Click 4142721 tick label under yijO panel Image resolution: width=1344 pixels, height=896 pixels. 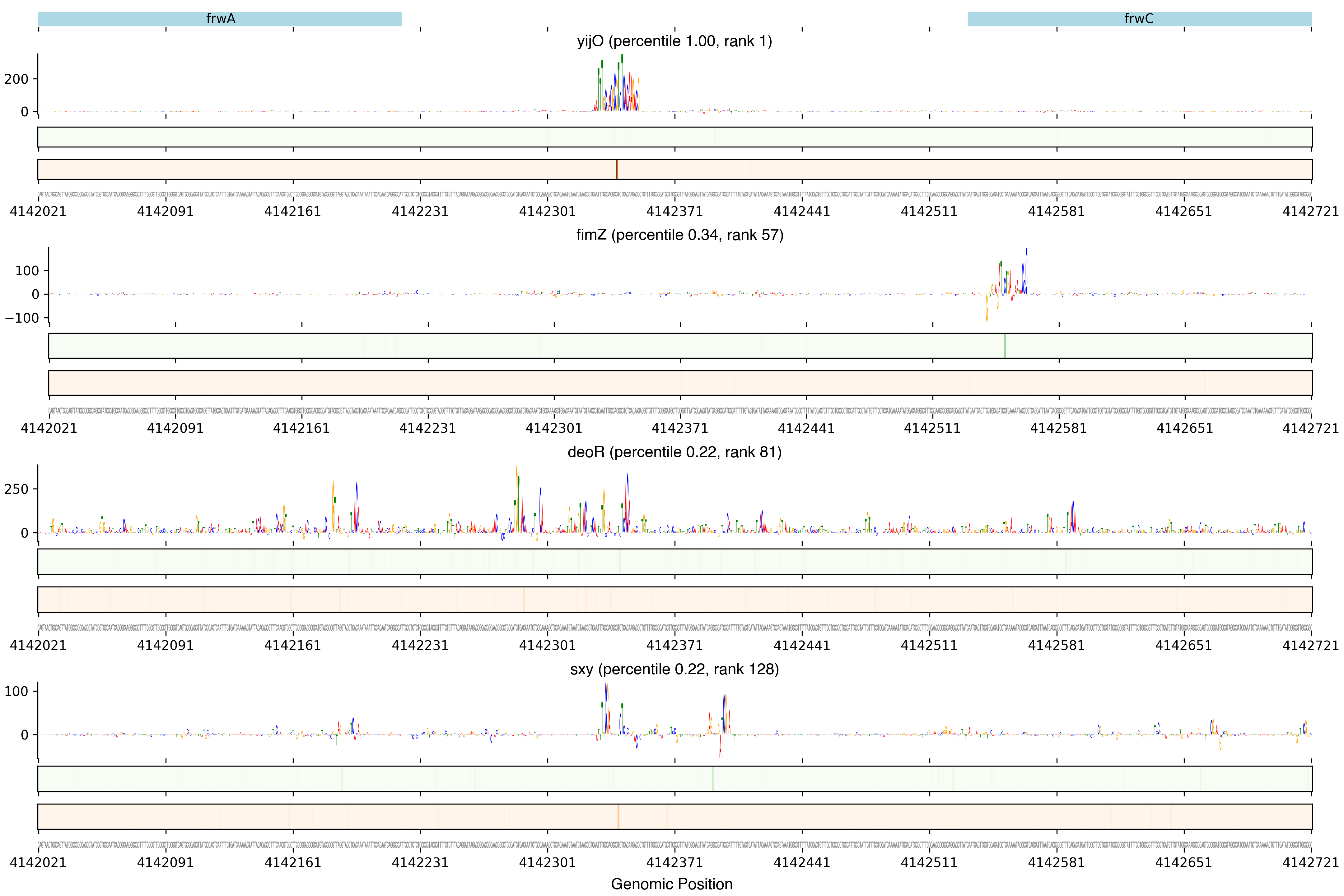1311,212
